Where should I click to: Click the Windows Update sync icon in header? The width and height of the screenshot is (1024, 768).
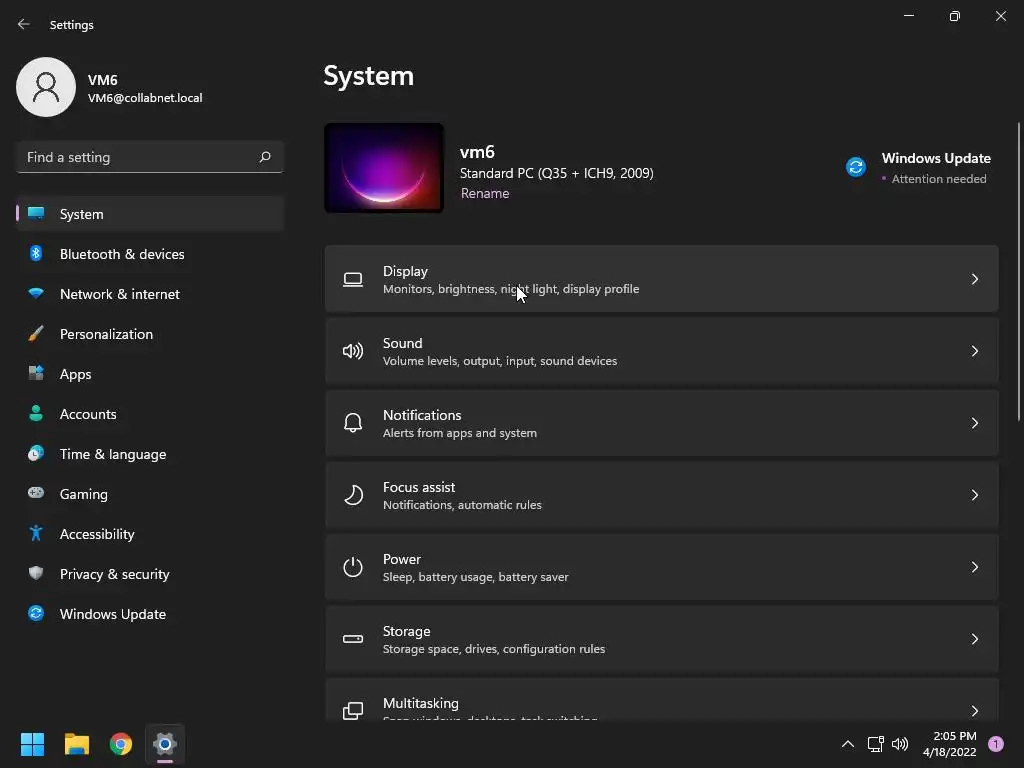[856, 167]
